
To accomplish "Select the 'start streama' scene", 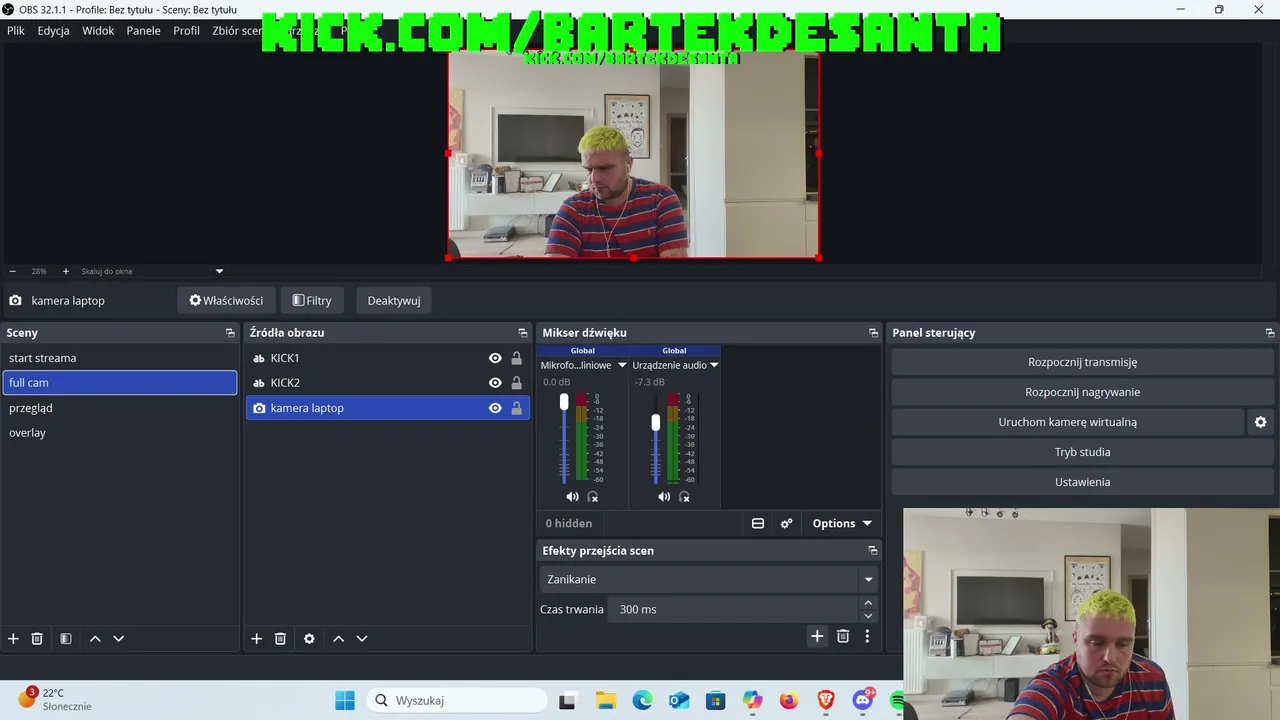I will pyautogui.click(x=120, y=358).
